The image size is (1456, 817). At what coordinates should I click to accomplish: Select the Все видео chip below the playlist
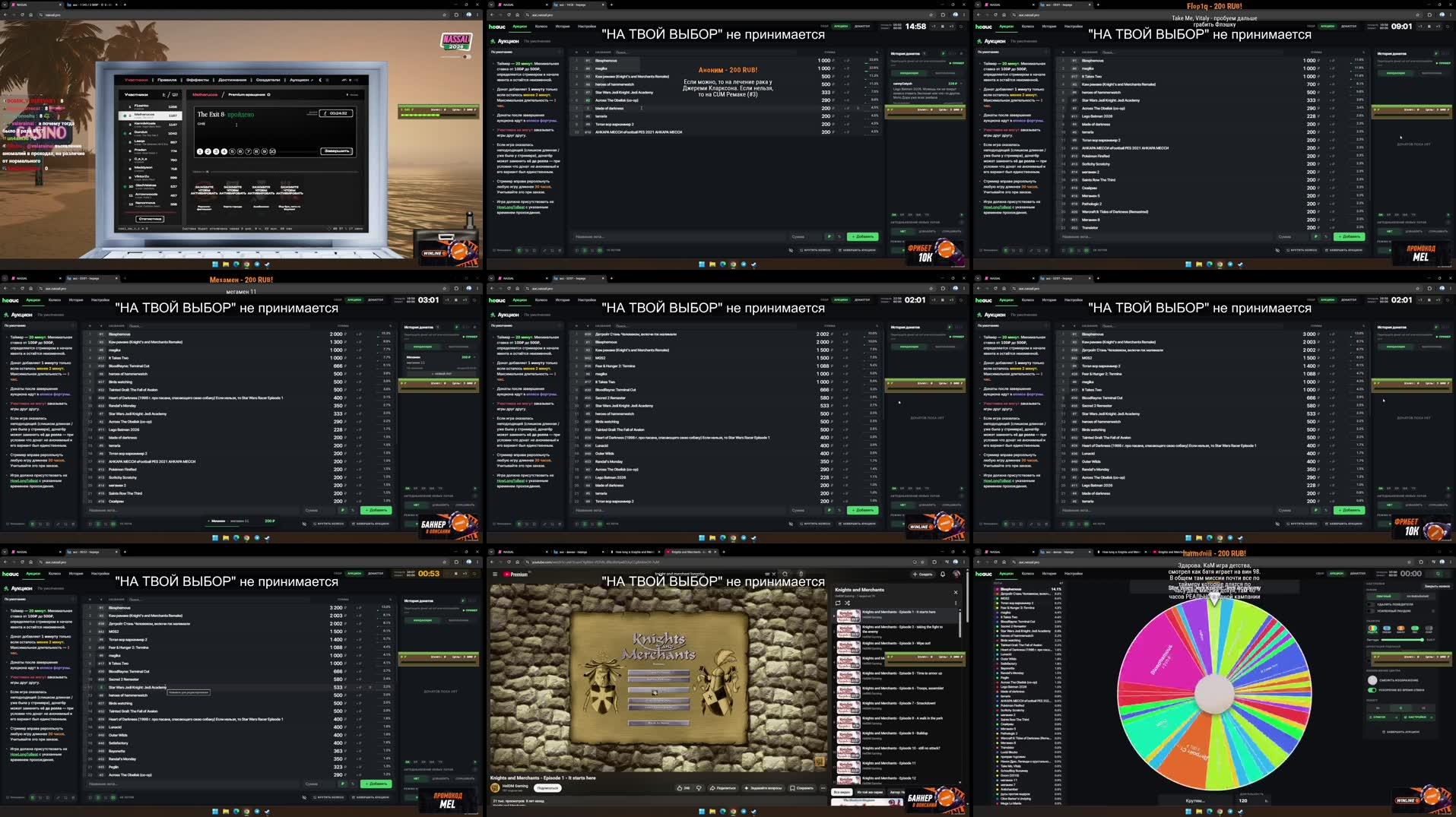[x=842, y=792]
